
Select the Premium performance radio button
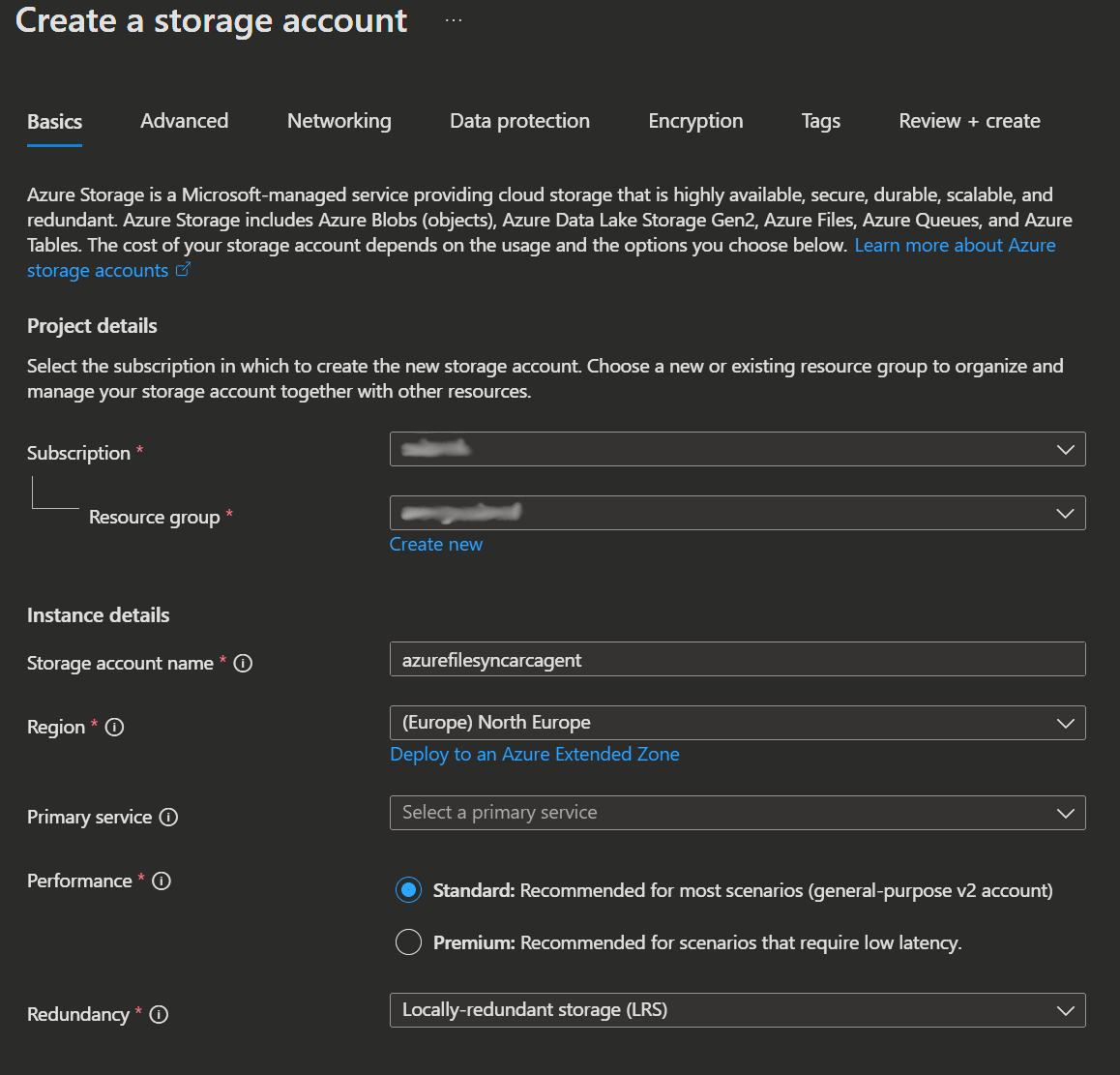pyautogui.click(x=408, y=942)
